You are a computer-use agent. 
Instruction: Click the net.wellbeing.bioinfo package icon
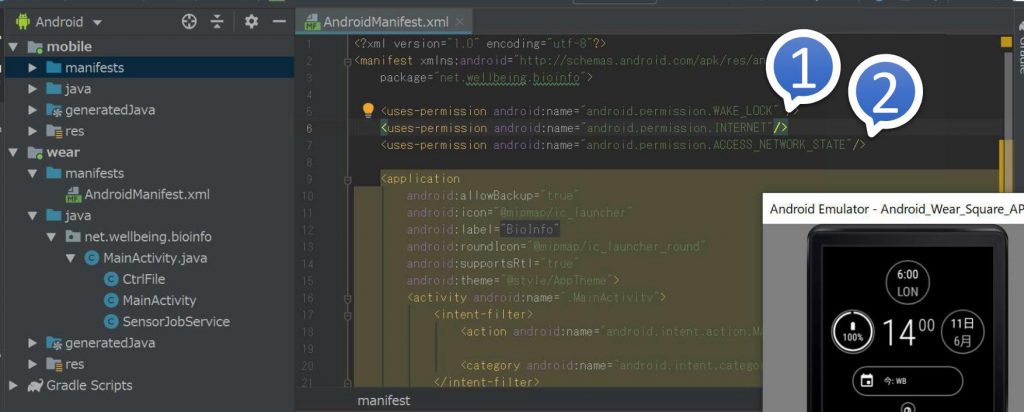(x=73, y=237)
